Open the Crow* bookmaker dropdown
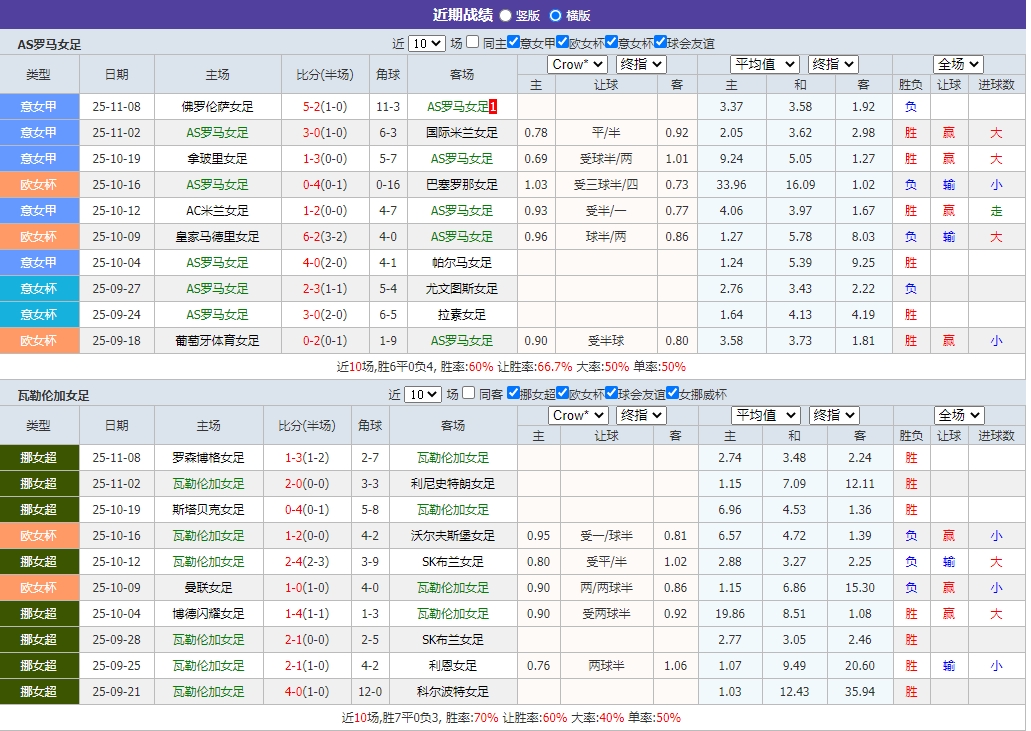Viewport: 1031px width, 731px height. click(x=577, y=63)
